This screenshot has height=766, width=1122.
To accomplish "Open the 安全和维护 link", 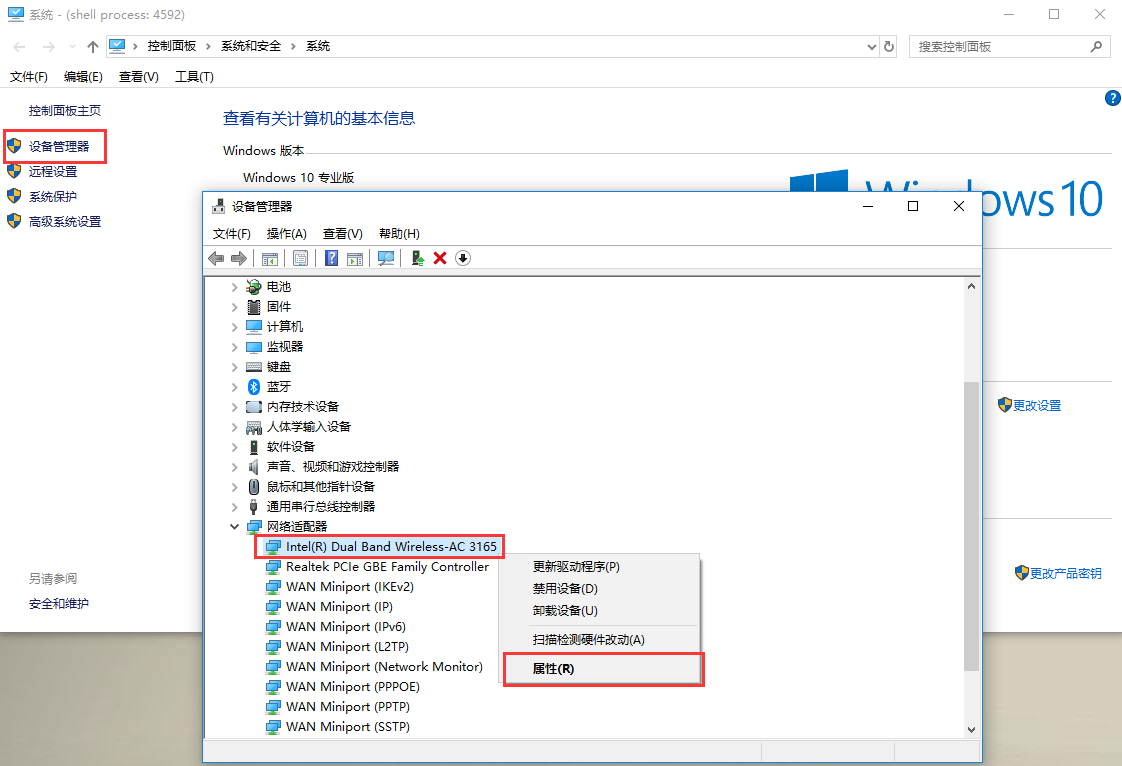I will pos(59,604).
